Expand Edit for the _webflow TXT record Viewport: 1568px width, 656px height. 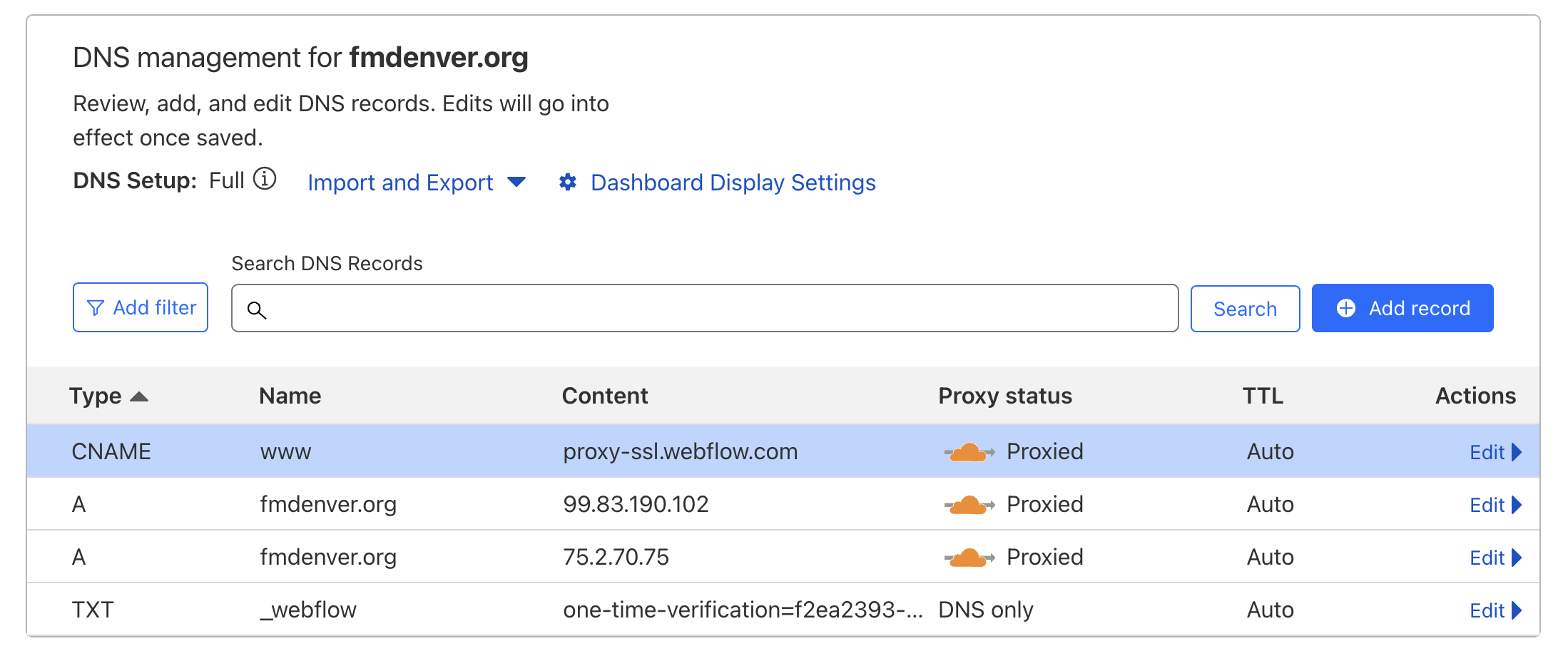coord(1495,610)
